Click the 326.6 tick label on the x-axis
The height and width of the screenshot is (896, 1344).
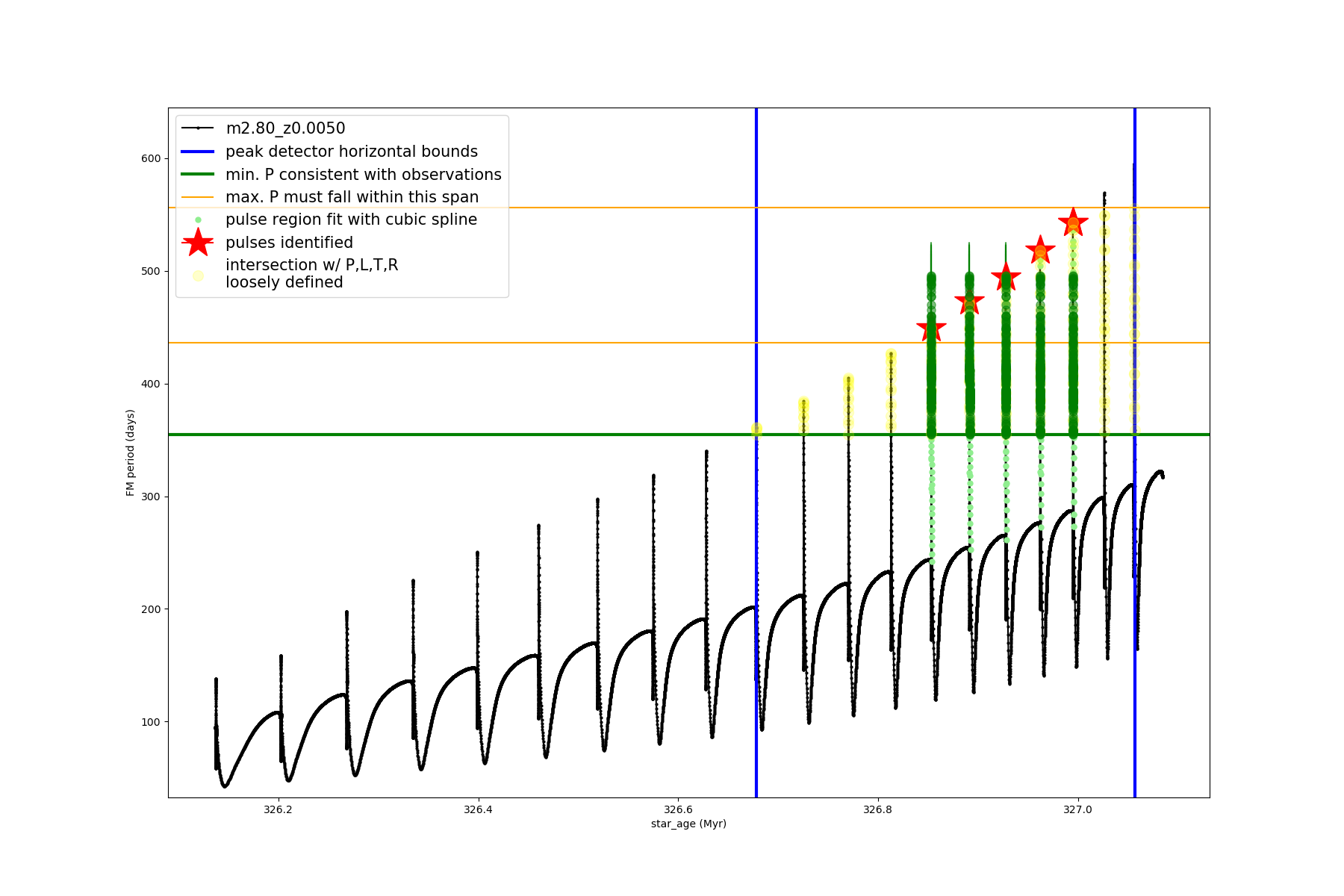[x=677, y=809]
